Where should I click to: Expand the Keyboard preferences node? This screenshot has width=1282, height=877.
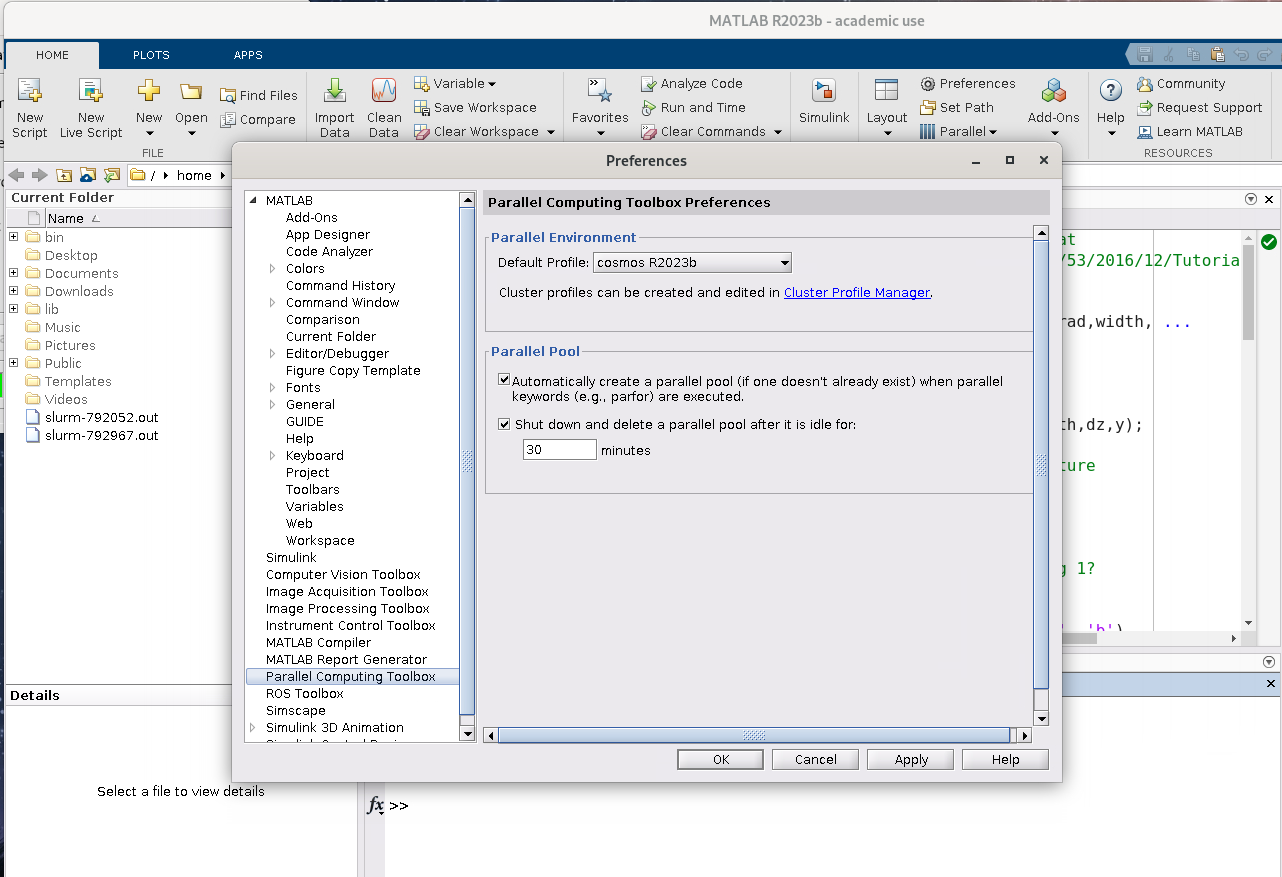click(x=272, y=455)
